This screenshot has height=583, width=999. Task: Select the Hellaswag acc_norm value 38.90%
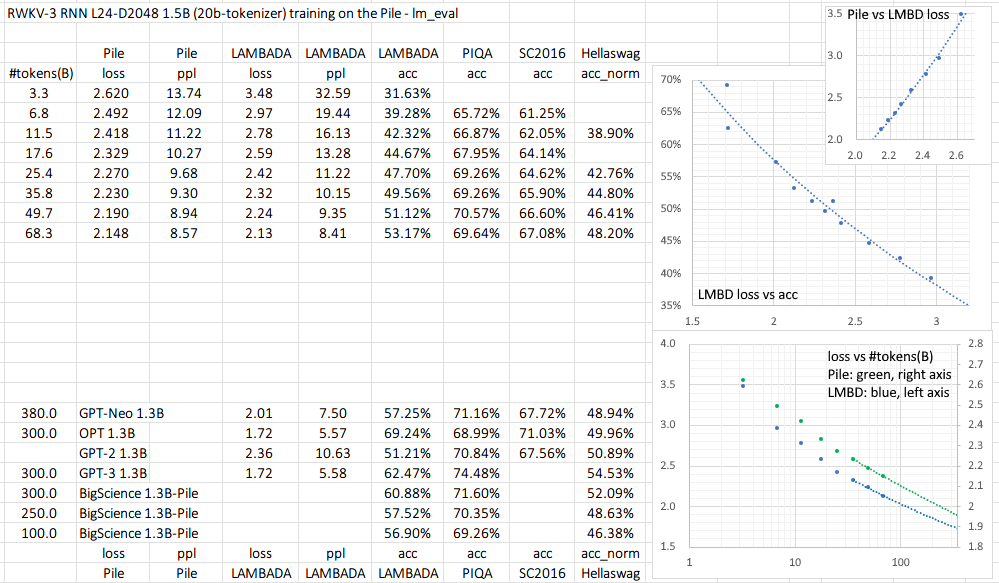click(610, 132)
